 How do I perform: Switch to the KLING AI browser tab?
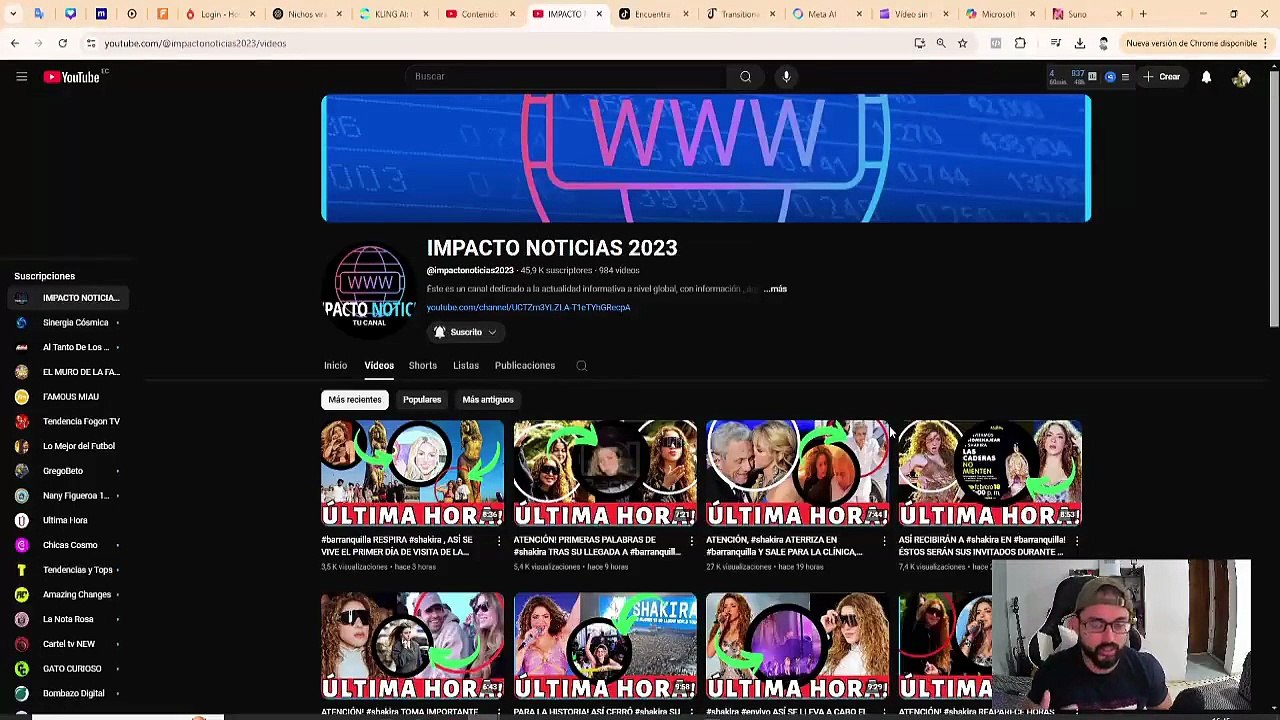(x=393, y=14)
